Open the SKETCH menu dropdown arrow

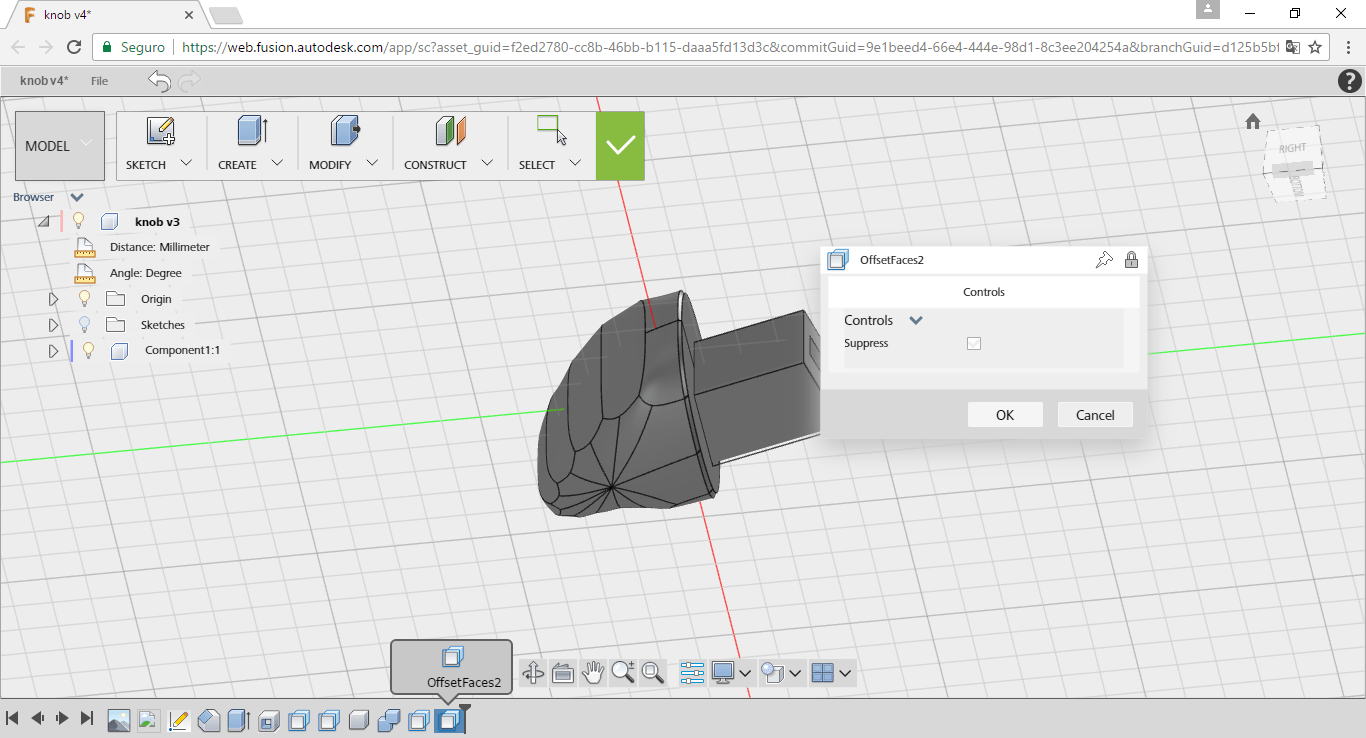pos(185,163)
